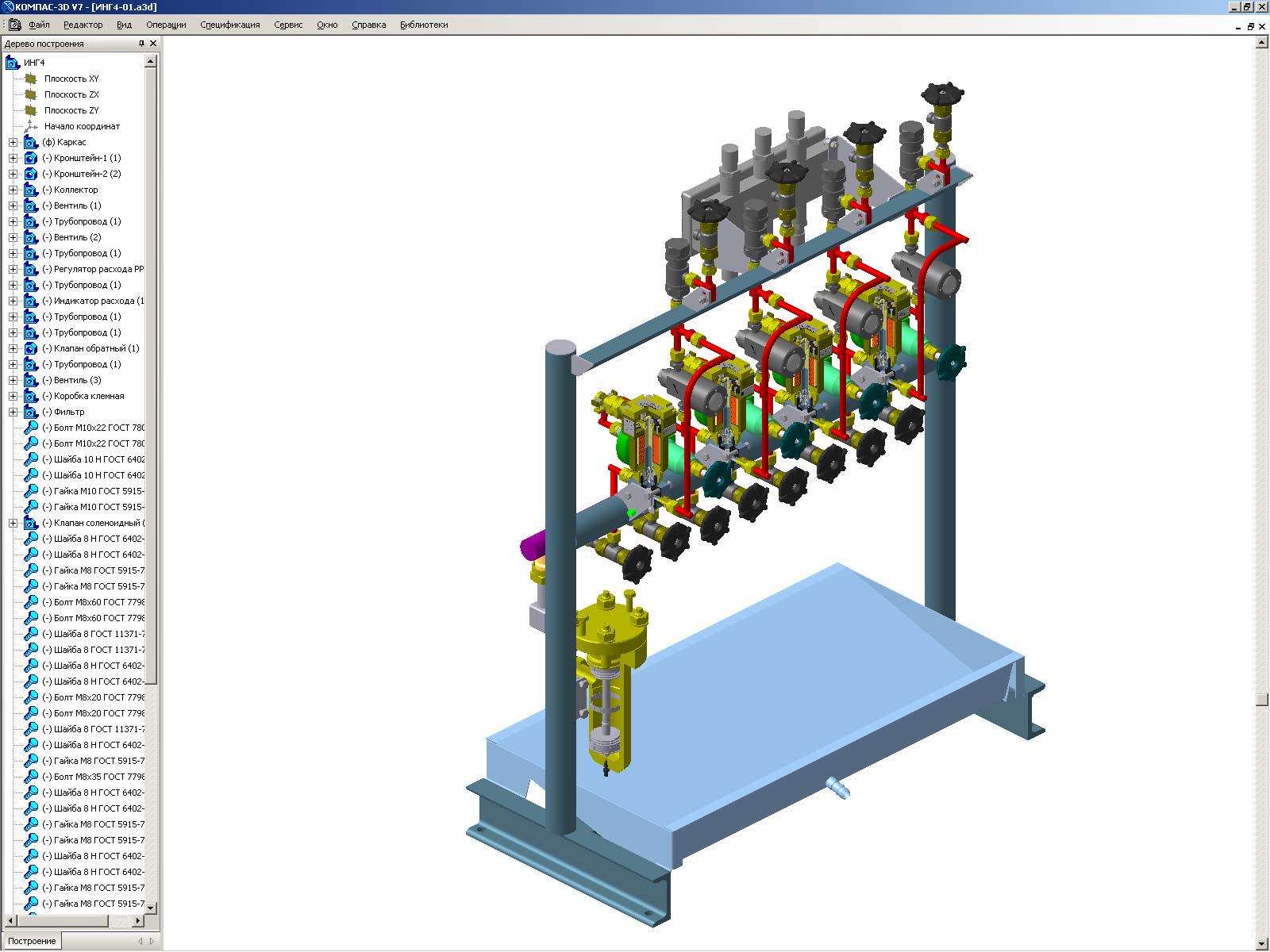Open the Библиотеки menu

pos(424,25)
